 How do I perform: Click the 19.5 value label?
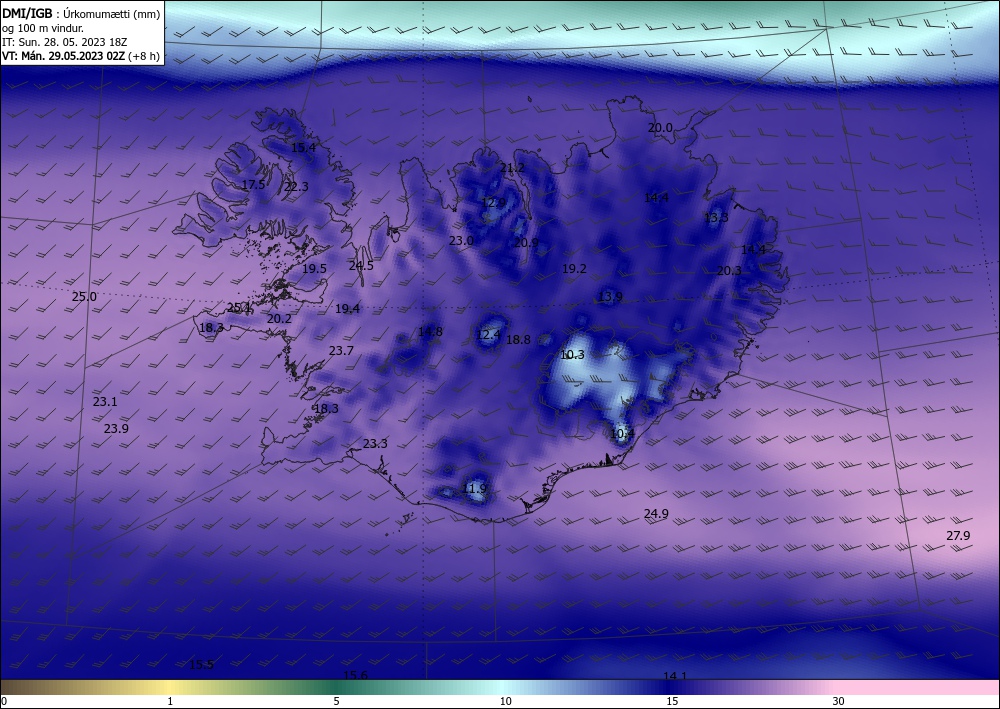tap(314, 269)
